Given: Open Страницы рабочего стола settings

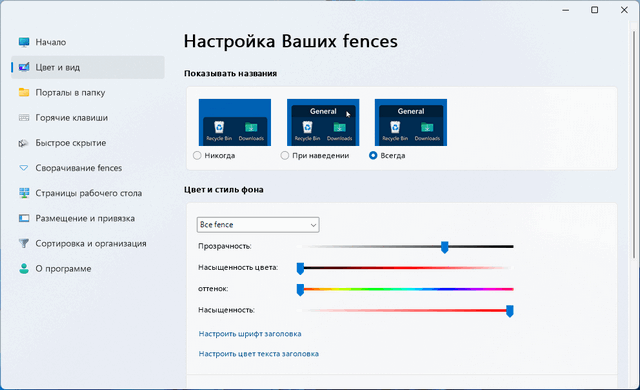Looking at the screenshot, I should (88, 193).
